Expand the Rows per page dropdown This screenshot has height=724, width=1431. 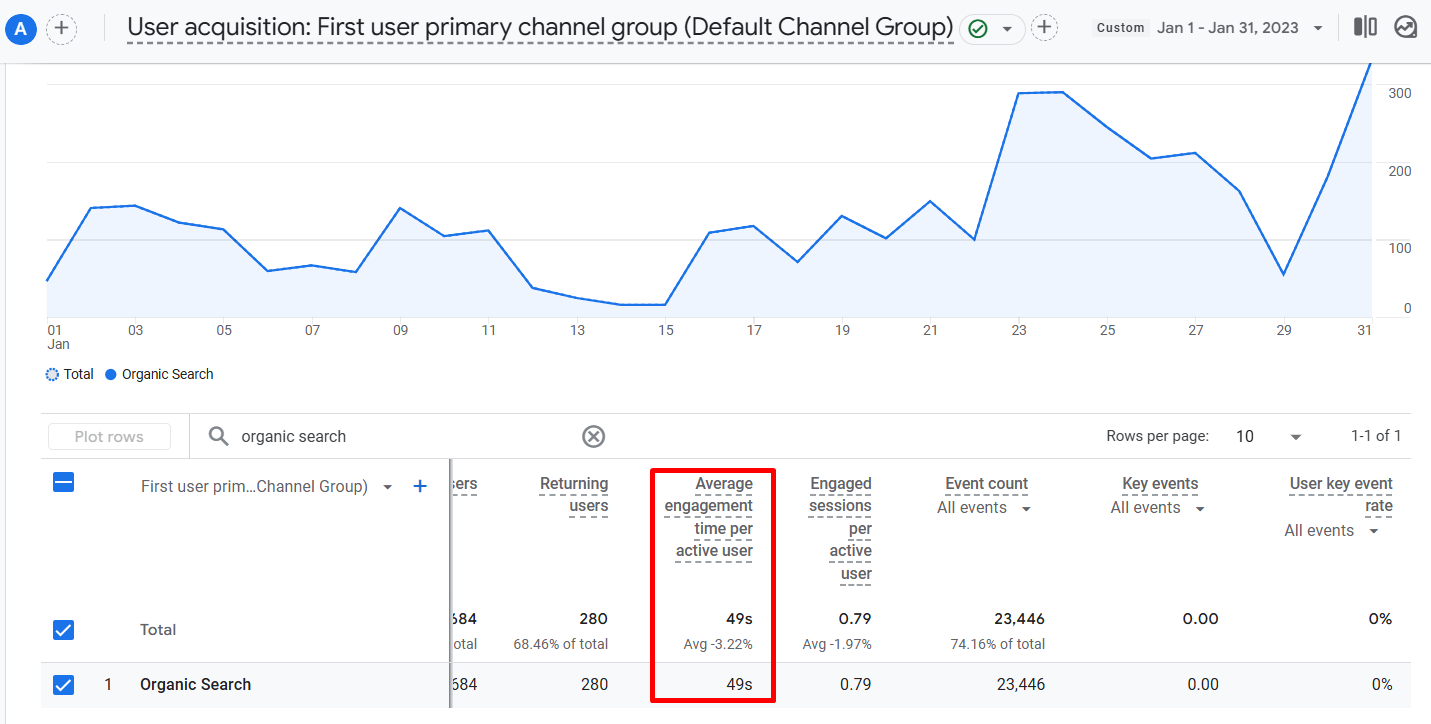[x=1296, y=437]
